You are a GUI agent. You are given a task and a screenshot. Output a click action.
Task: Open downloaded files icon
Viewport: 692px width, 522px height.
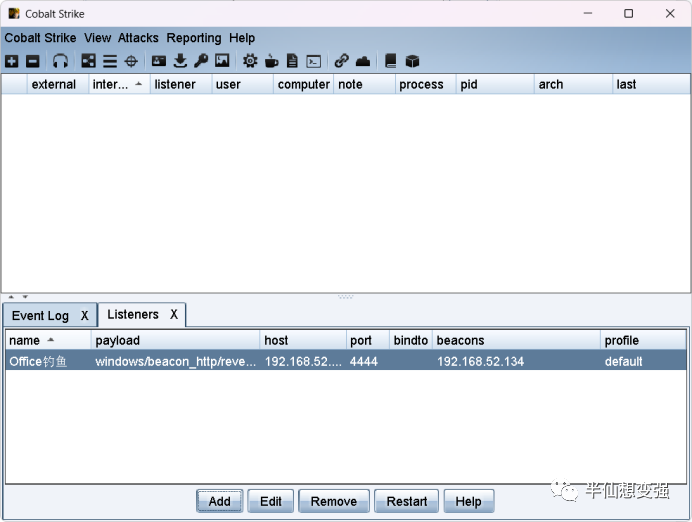pos(180,61)
